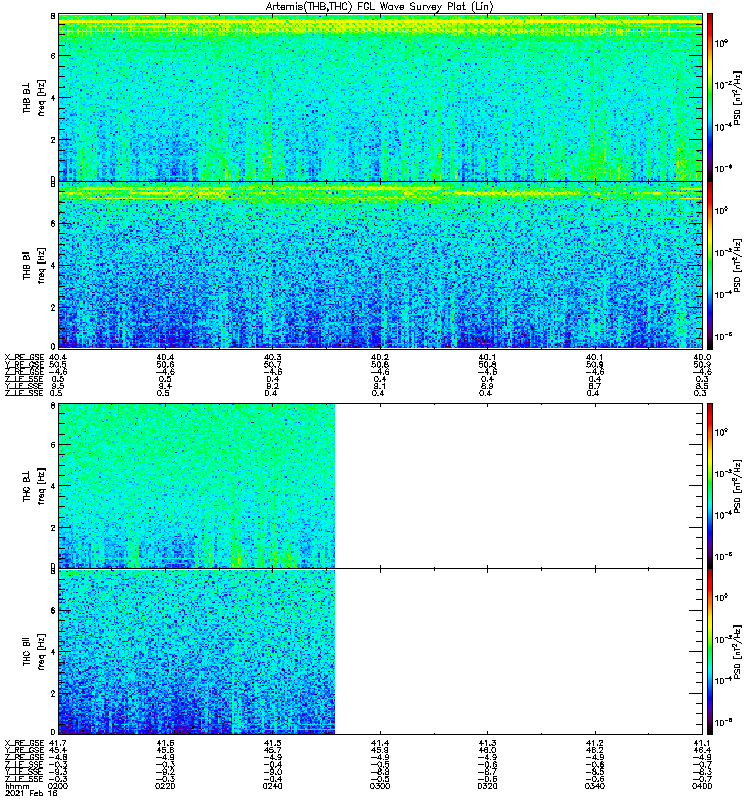Screen dimensions: 750x800
Task: Select the THC B-perpendicular spectrogram data region
Action: [196, 485]
